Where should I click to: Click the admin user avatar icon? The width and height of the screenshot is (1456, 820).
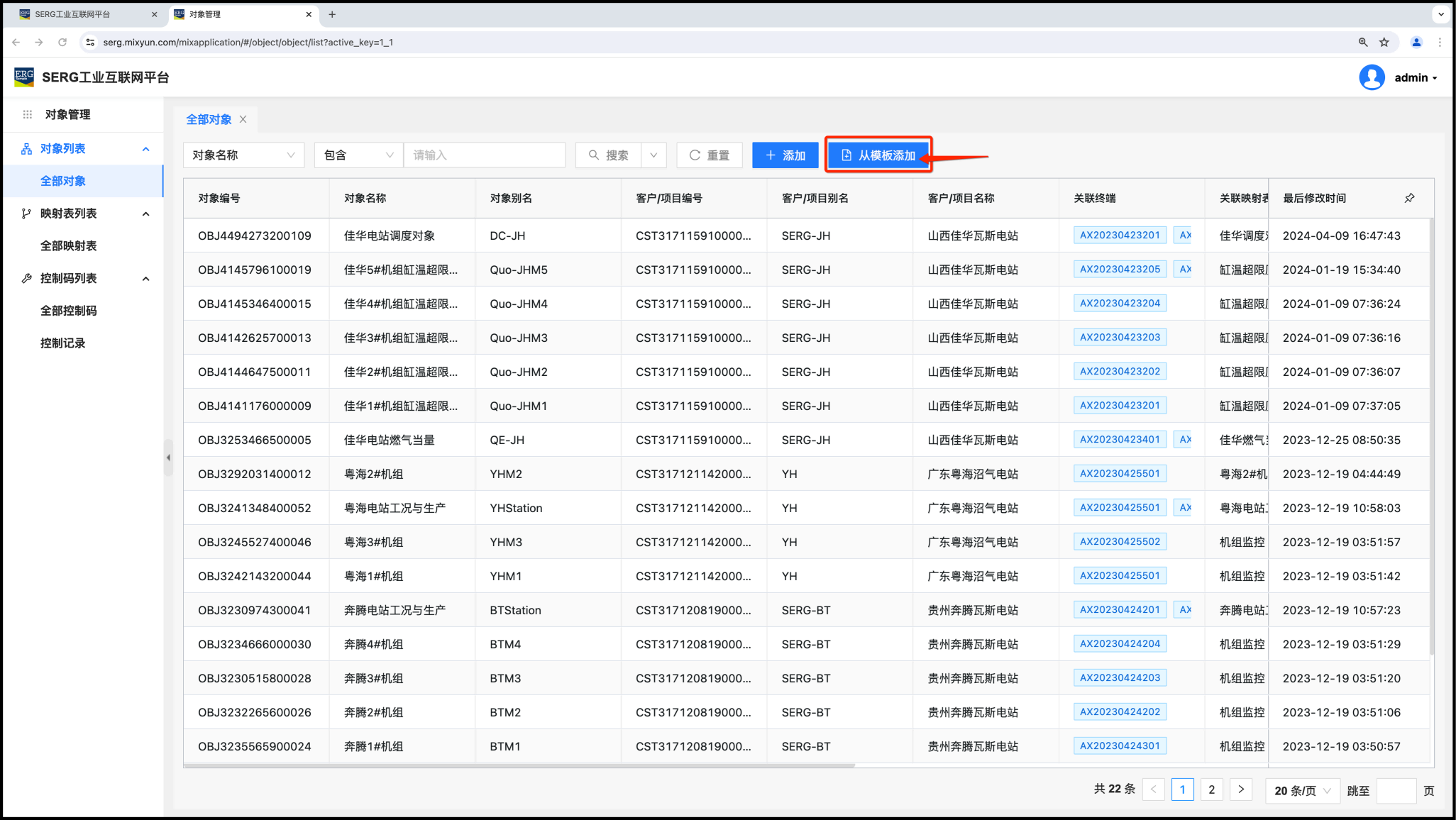pyautogui.click(x=1372, y=77)
